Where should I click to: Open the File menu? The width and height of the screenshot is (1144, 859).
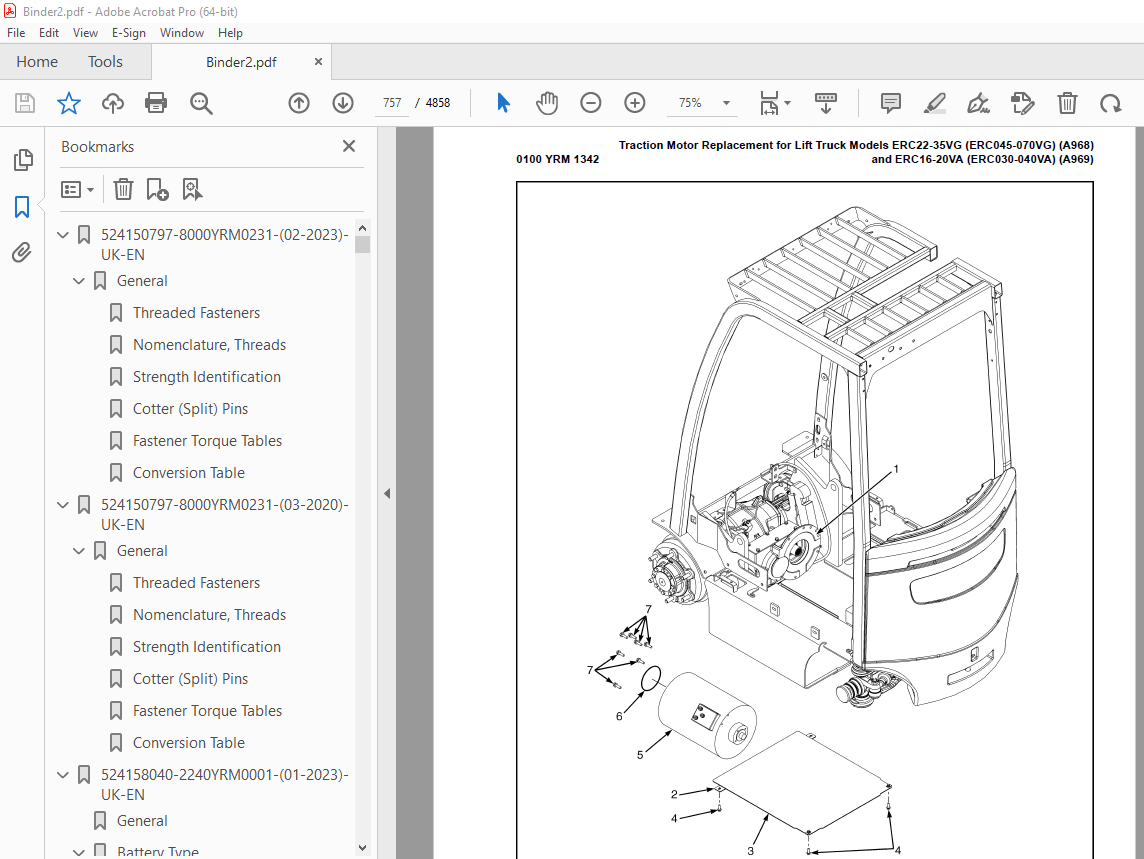coord(16,33)
